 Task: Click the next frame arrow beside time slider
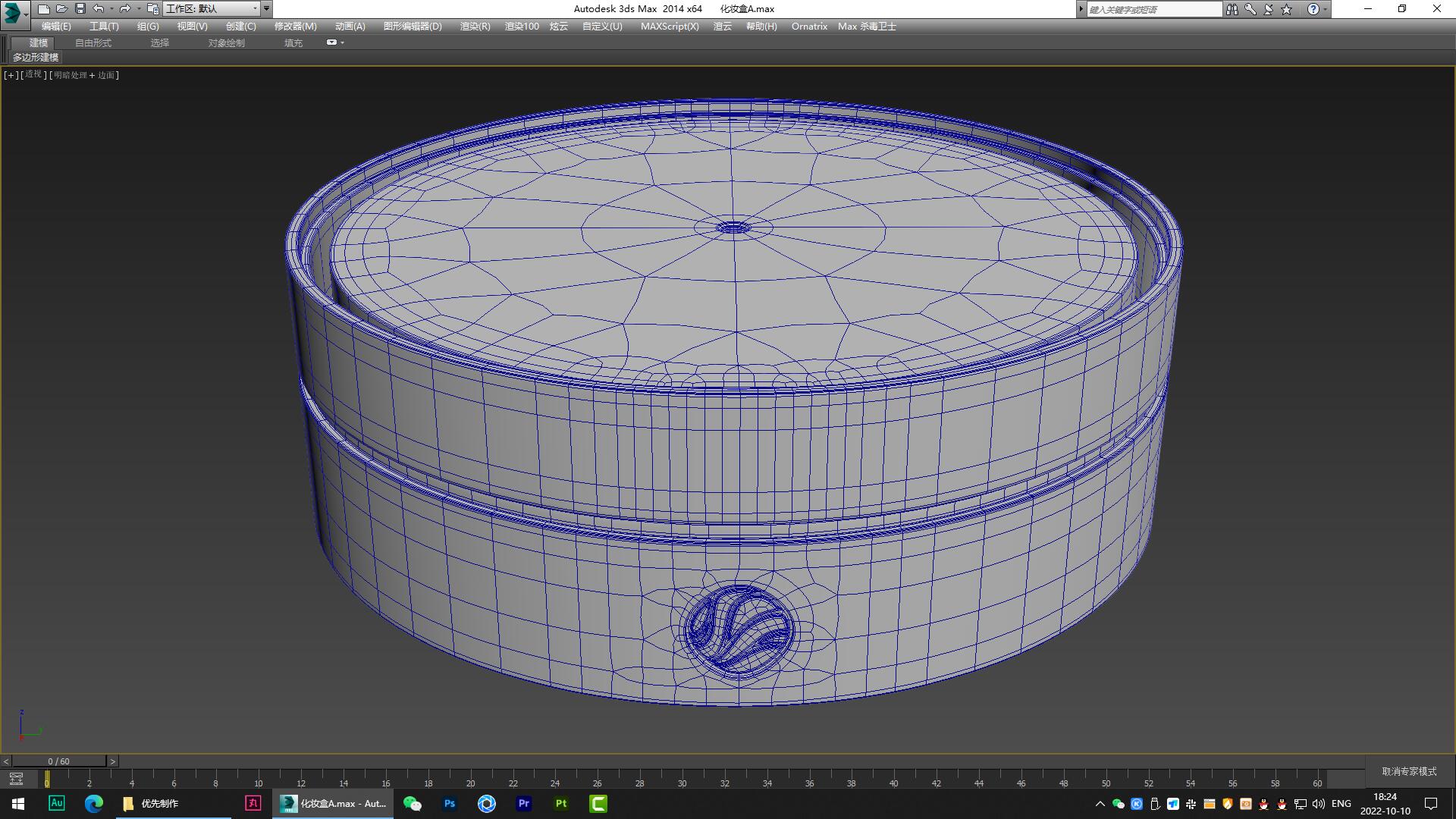(x=112, y=761)
